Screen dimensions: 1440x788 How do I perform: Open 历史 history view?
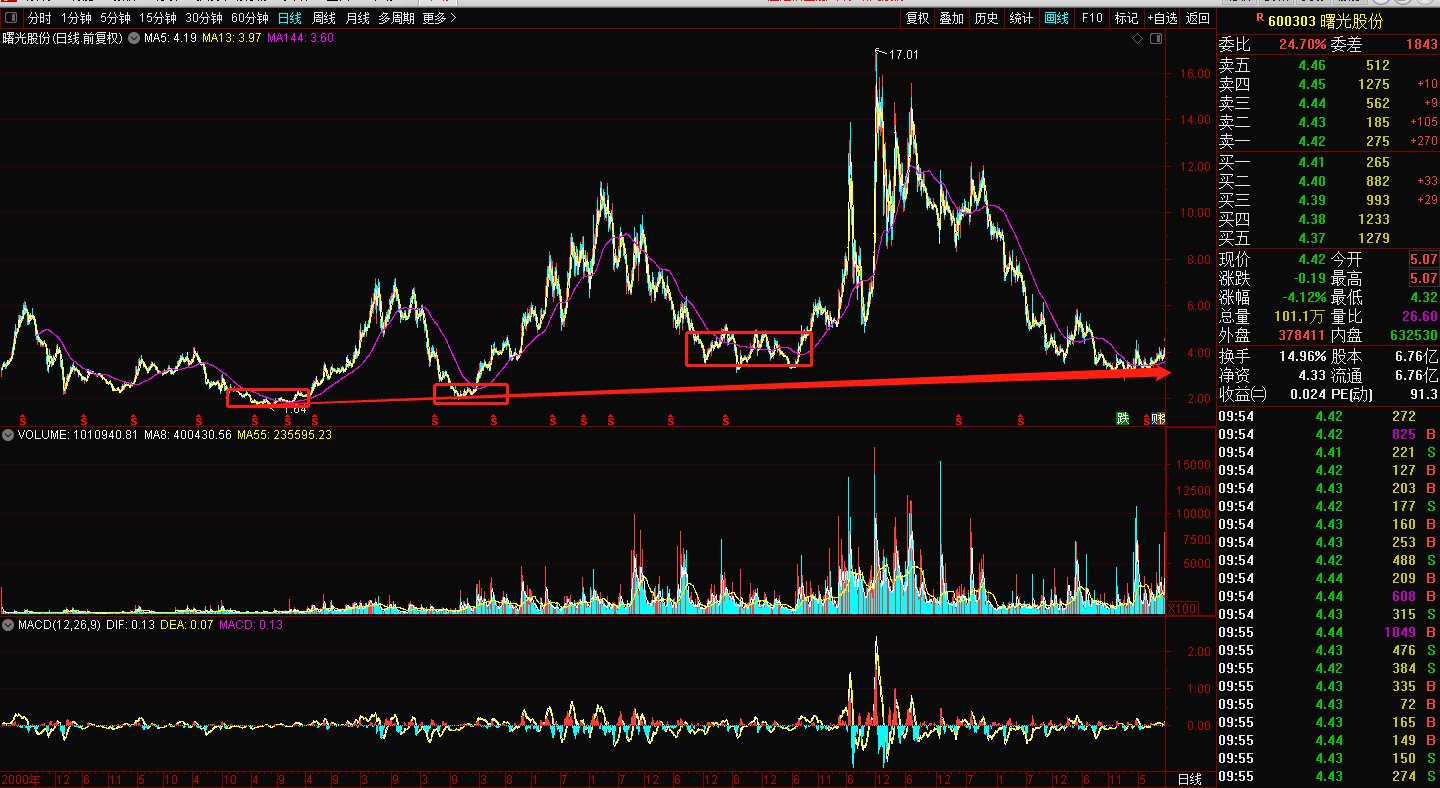(x=986, y=18)
